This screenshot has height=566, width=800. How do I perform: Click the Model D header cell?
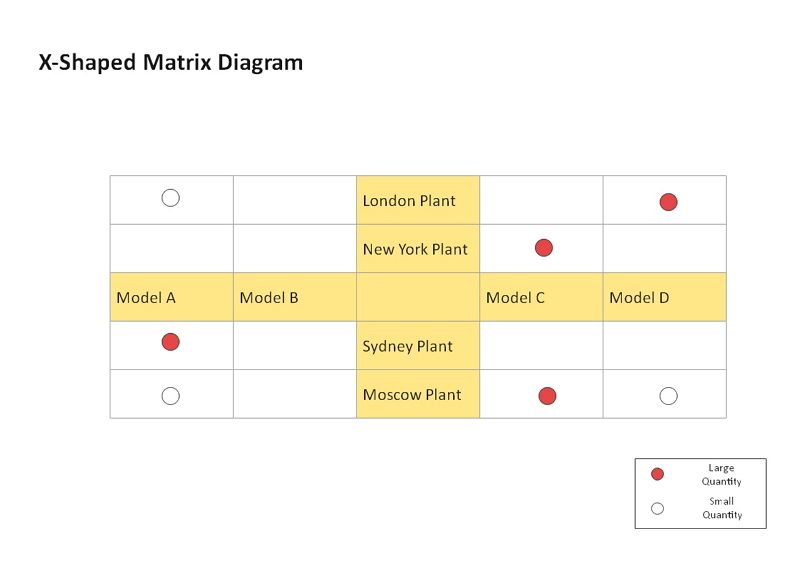[665, 297]
